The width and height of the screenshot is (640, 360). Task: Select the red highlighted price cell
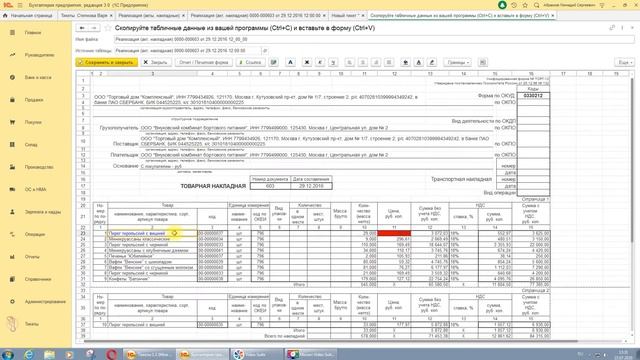394,233
